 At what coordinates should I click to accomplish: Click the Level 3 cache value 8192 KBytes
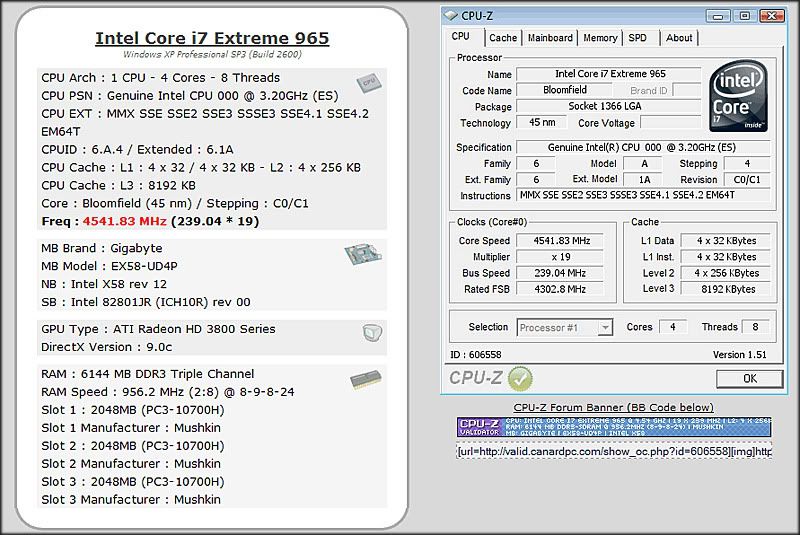(x=726, y=289)
